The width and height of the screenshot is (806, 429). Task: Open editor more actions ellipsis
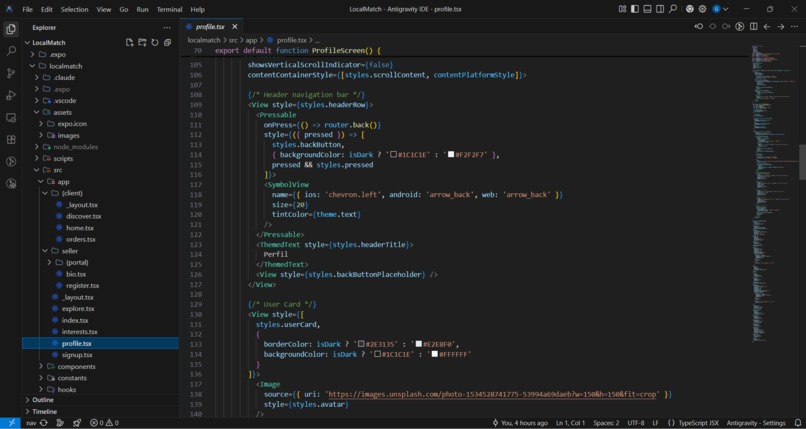tap(795, 27)
